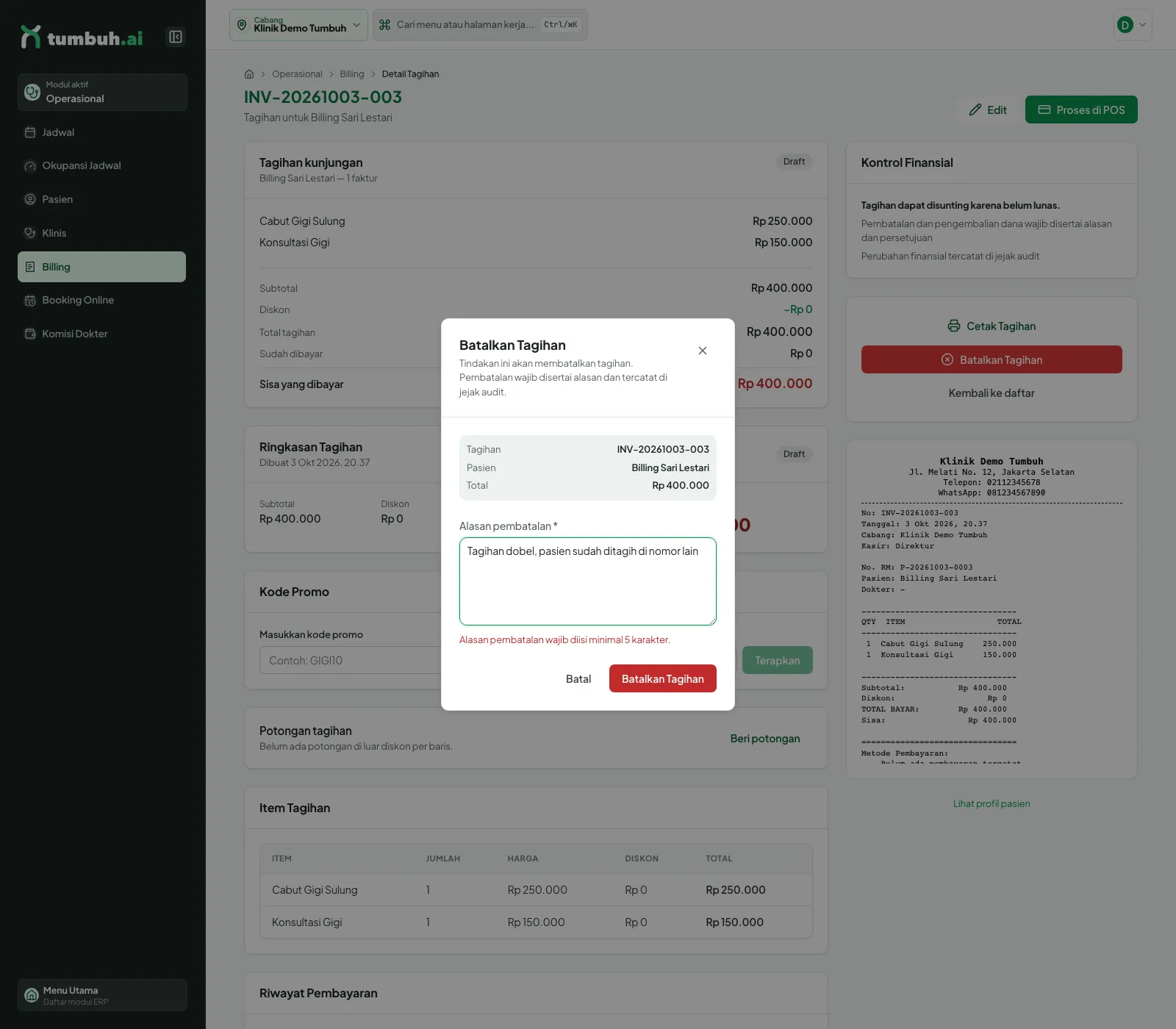1176x1029 pixels.
Task: Click the circled X icon on sidebar Batalkan Tagihan
Action: point(947,359)
